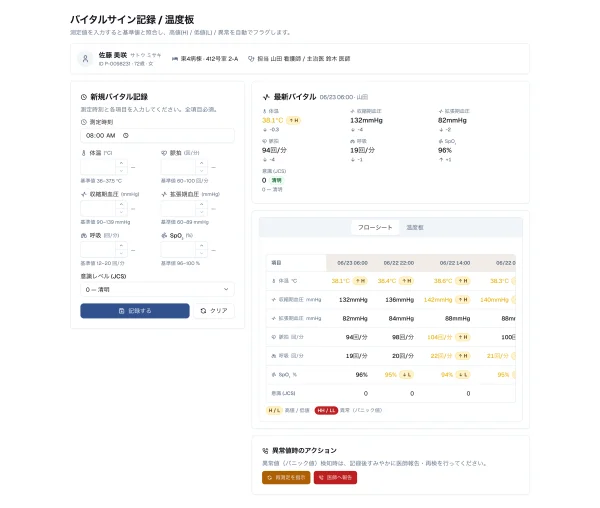Click the 104回/分 cell in the flowsheet

point(447,337)
